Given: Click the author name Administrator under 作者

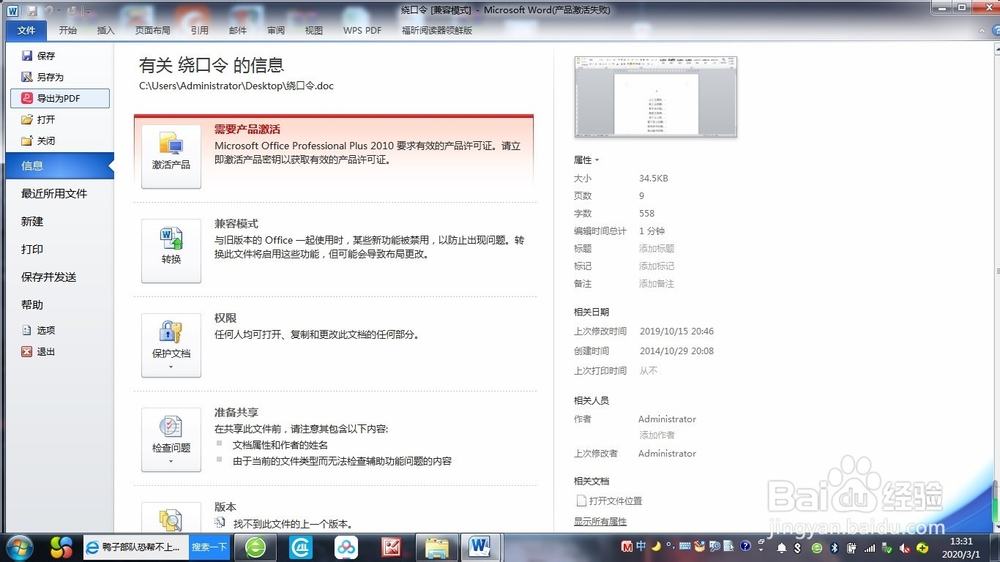Looking at the screenshot, I should 667,419.
